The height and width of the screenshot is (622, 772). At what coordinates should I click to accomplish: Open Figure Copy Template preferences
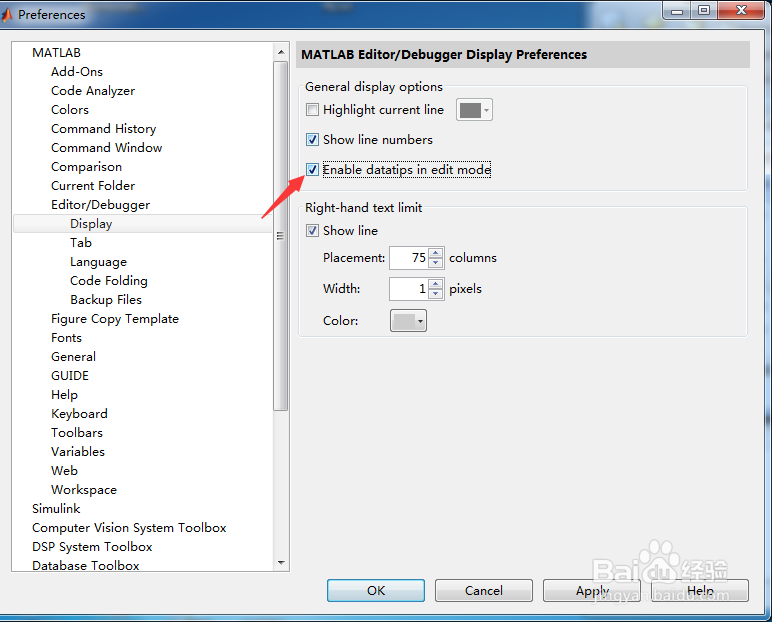pyautogui.click(x=115, y=319)
